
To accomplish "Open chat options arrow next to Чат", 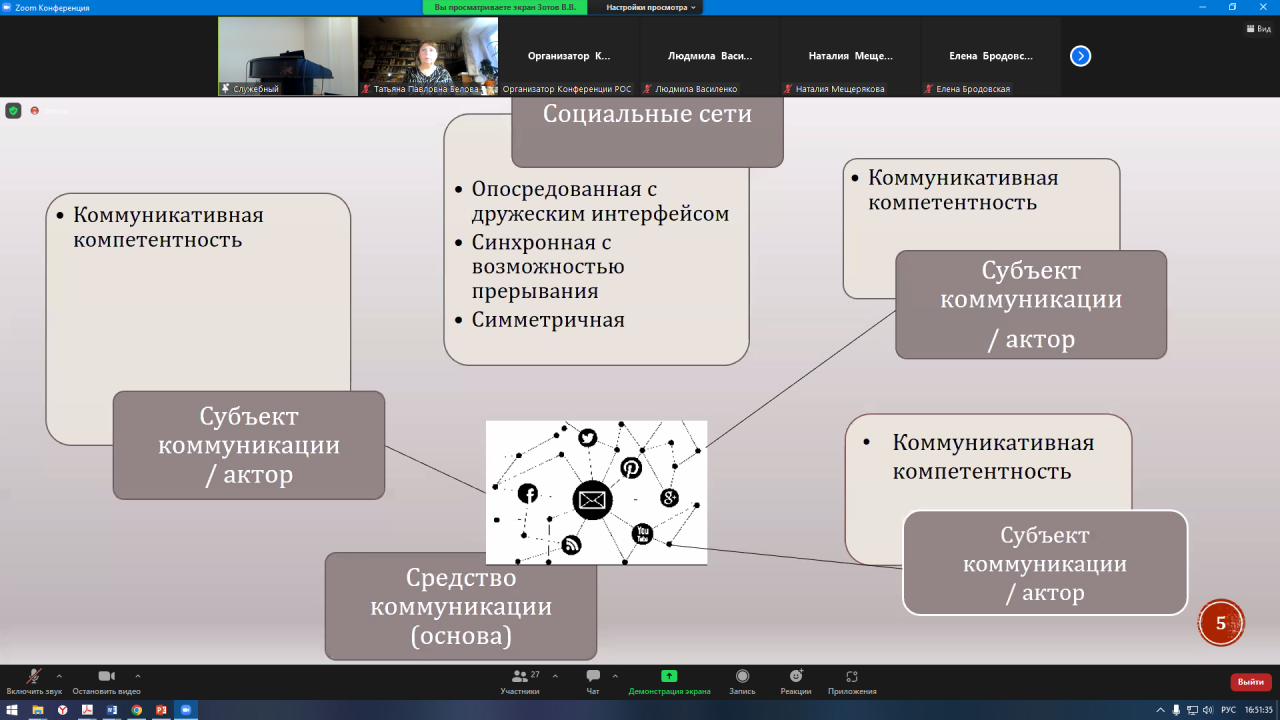I will click(x=615, y=676).
